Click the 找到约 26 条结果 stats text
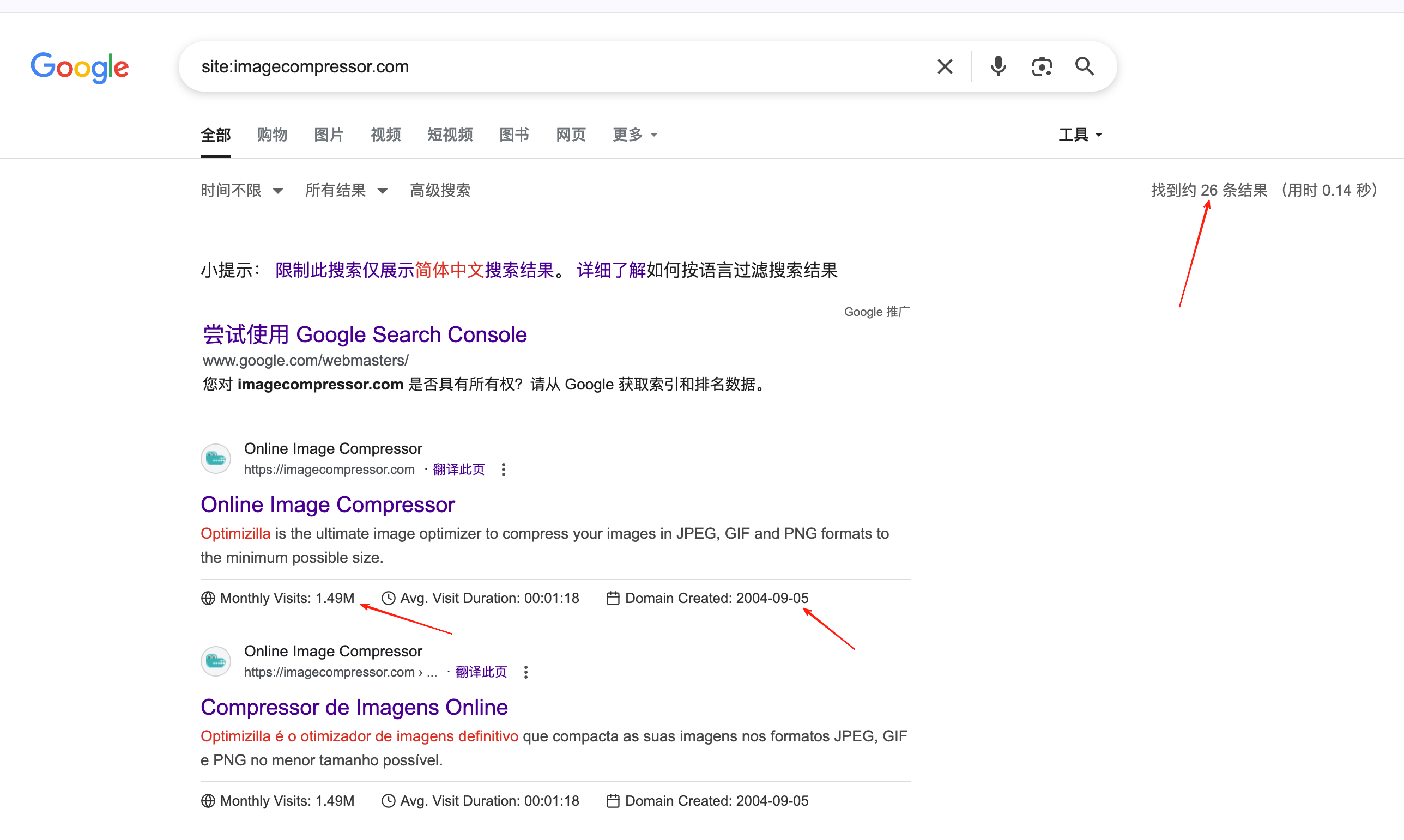The width and height of the screenshot is (1404, 840). click(1209, 190)
